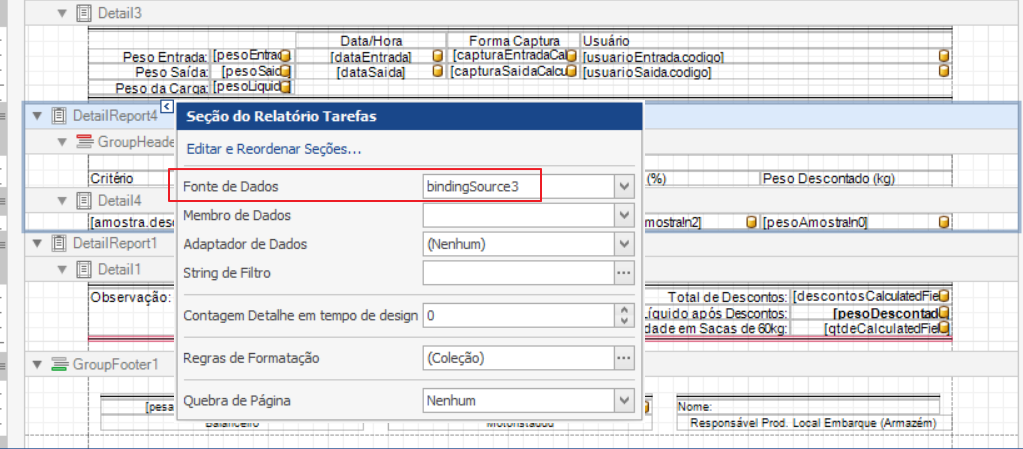The height and width of the screenshot is (449, 1023).
Task: Click the Detail4 band icon
Action: [84, 200]
